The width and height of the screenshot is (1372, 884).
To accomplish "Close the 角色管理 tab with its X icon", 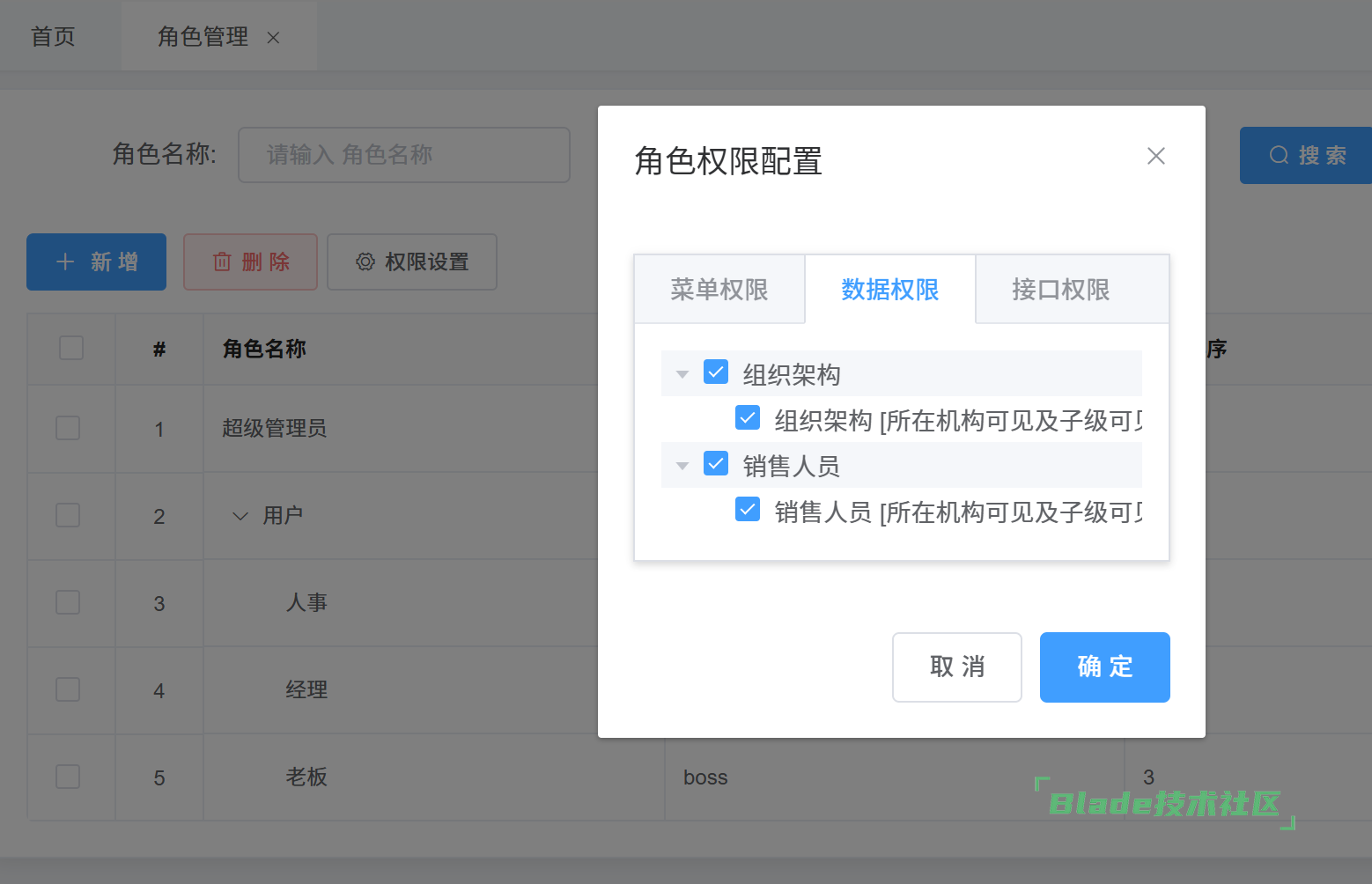I will coord(273,38).
